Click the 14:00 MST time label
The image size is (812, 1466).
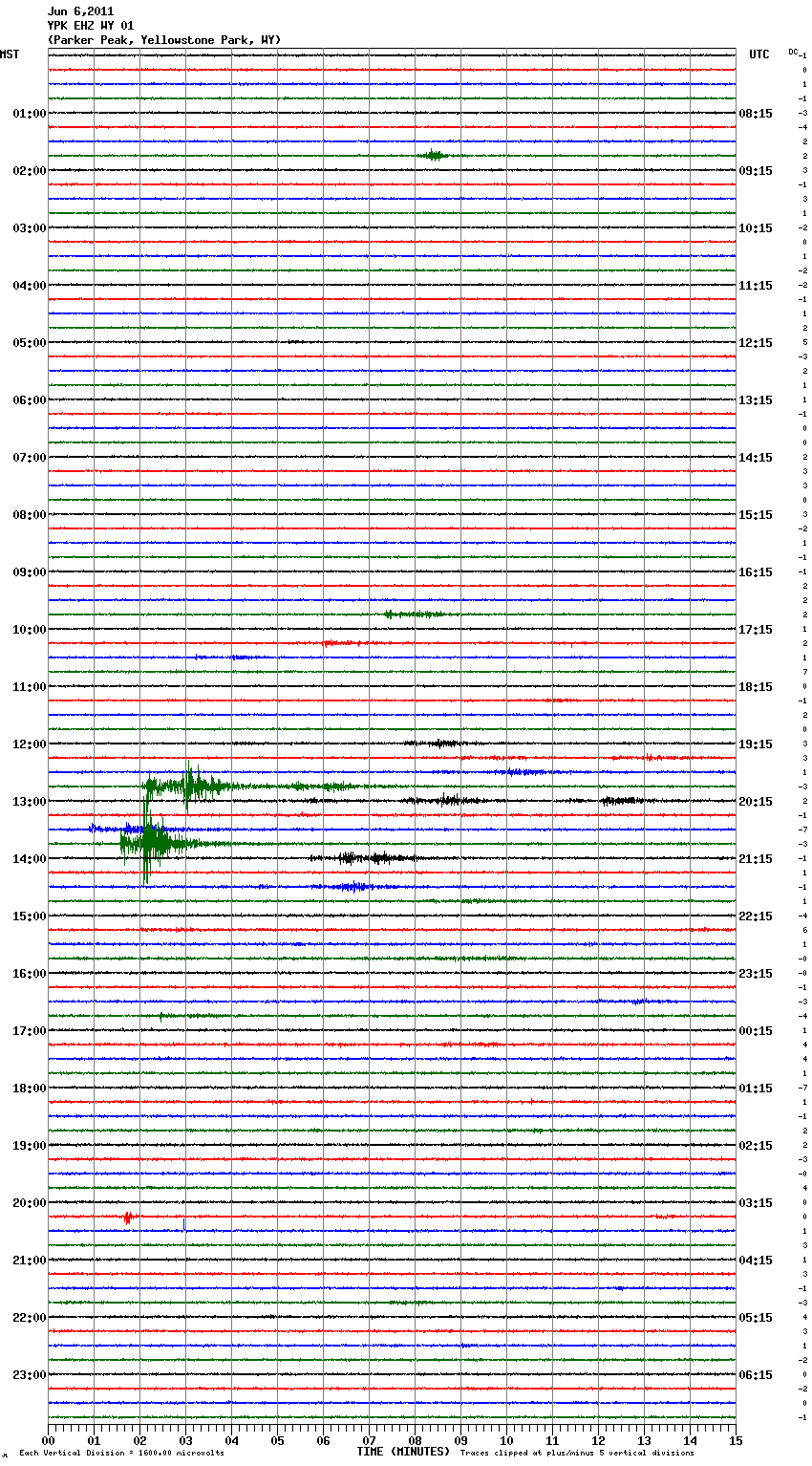(x=29, y=859)
